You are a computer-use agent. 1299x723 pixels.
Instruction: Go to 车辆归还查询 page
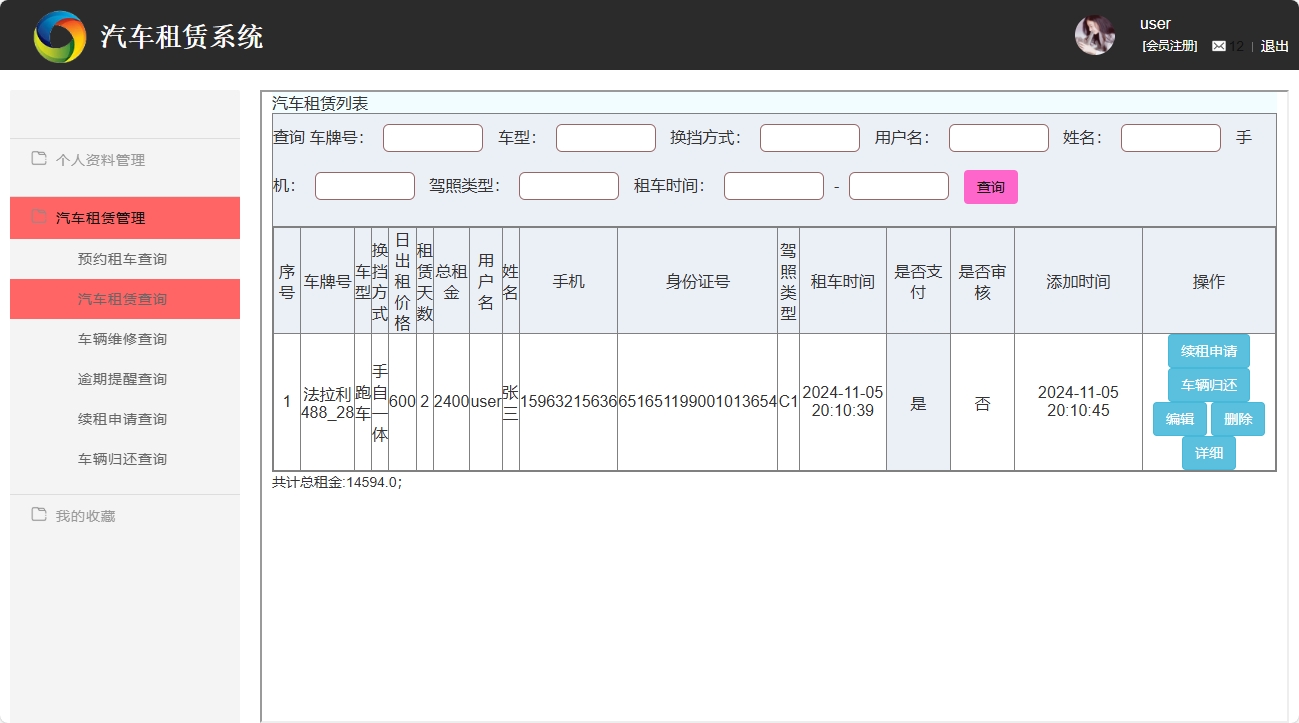(122, 459)
